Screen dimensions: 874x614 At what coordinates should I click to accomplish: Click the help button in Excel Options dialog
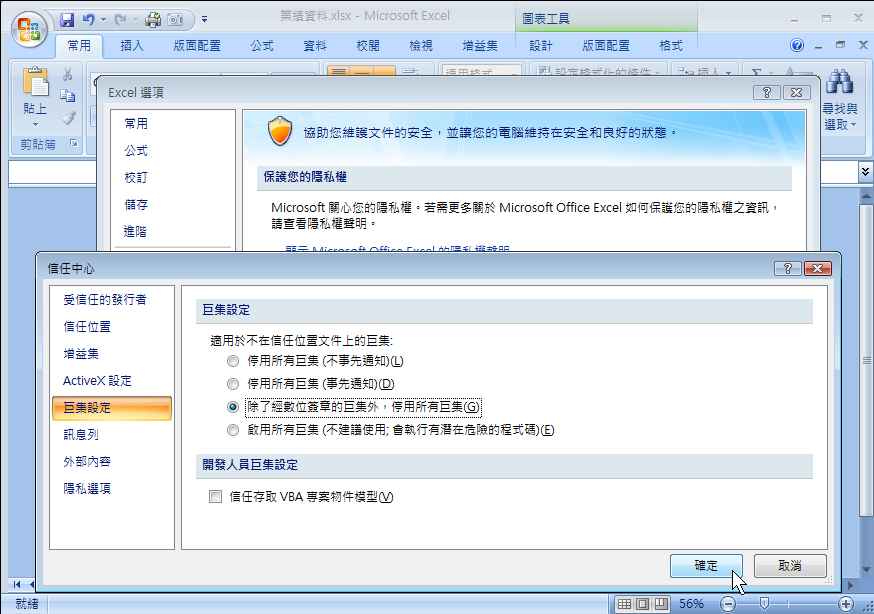tap(766, 92)
